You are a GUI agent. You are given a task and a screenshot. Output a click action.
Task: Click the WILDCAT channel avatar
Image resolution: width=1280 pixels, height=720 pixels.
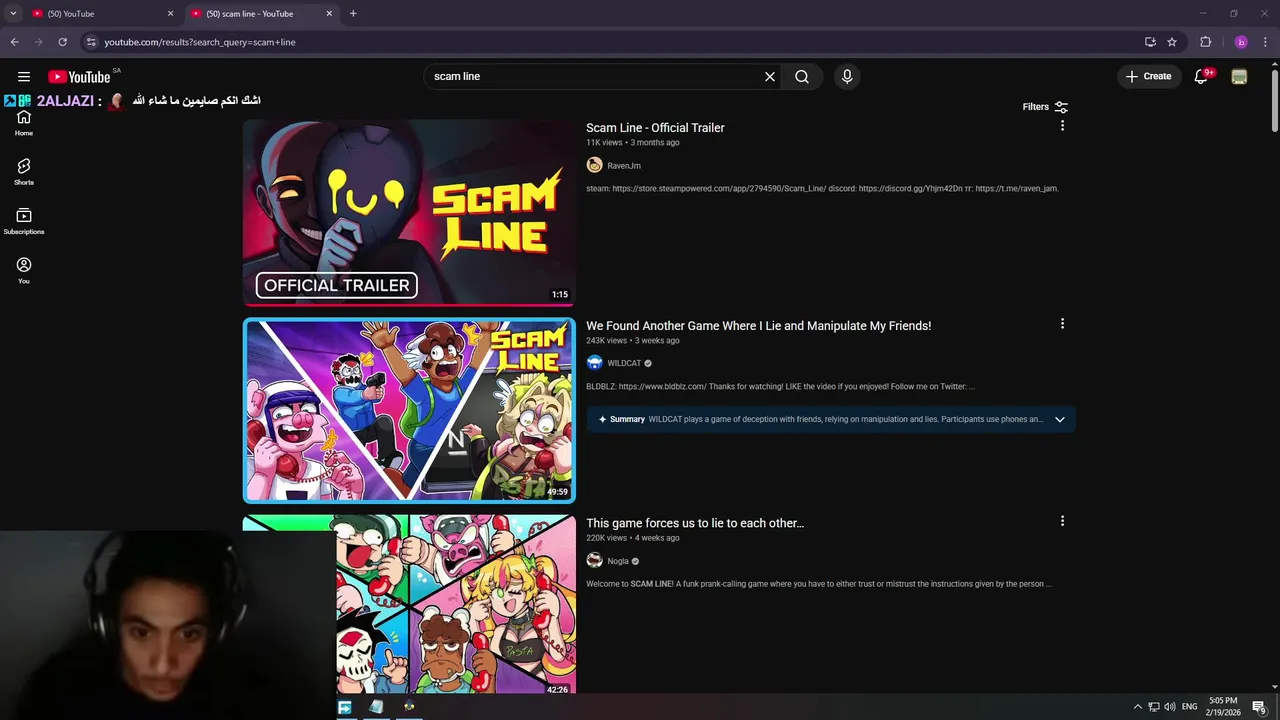(x=594, y=363)
